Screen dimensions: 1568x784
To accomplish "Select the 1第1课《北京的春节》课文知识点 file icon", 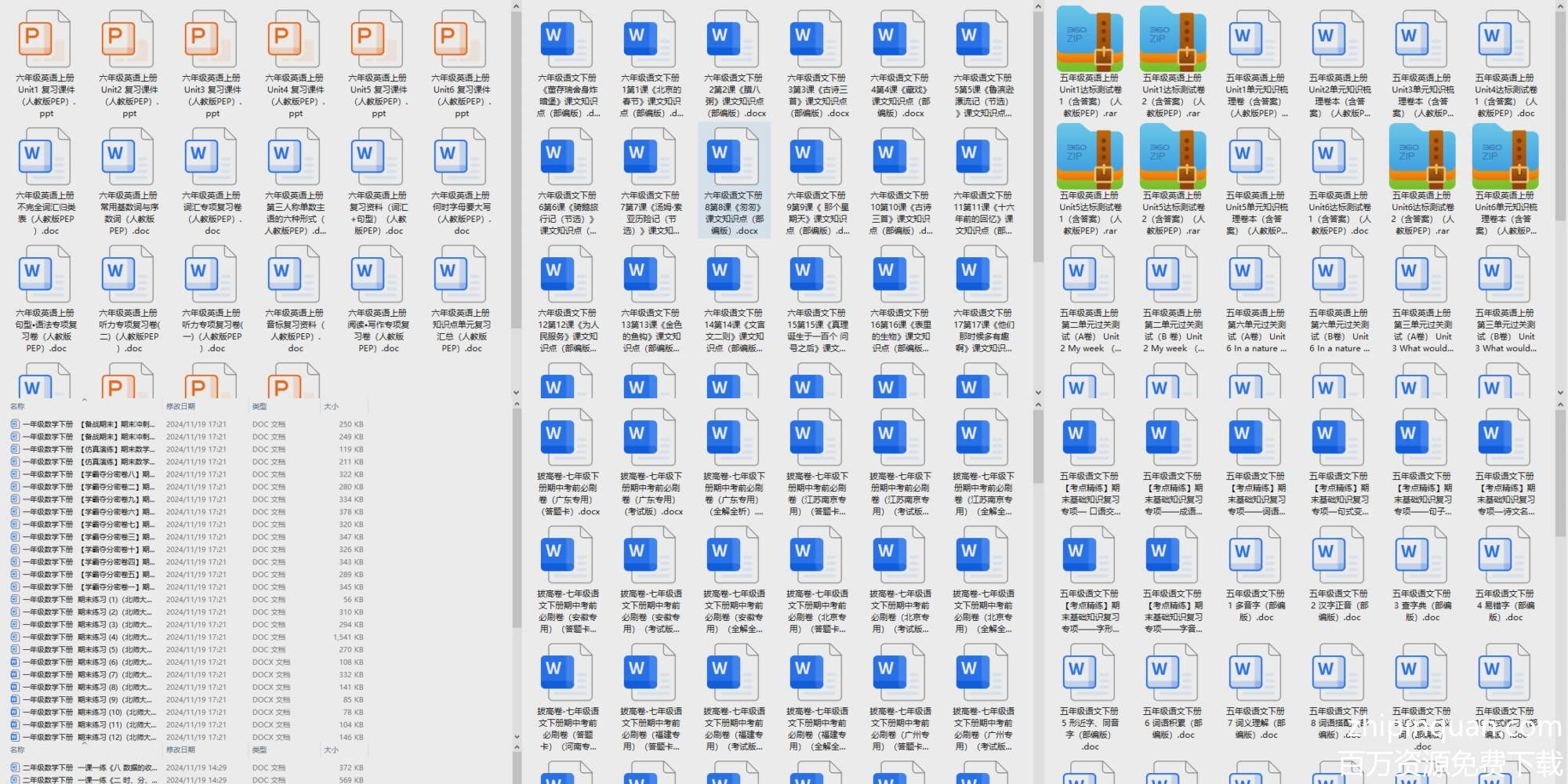I will [x=651, y=38].
